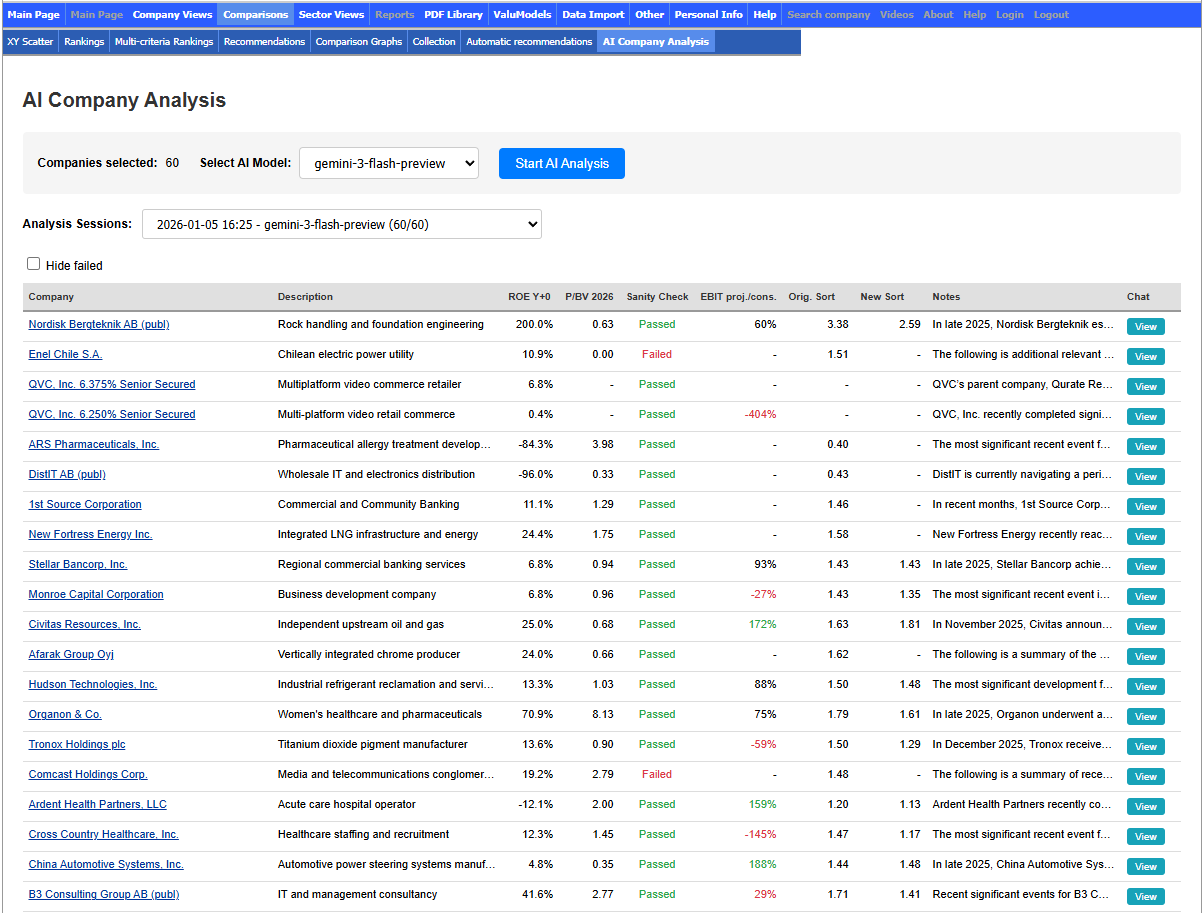Open the DistIT AB (publ) link

point(67,474)
